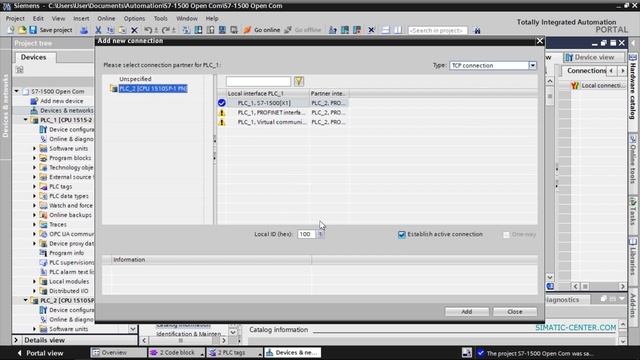The image size is (640, 360).
Task: Click the Add button
Action: pyautogui.click(x=467, y=311)
